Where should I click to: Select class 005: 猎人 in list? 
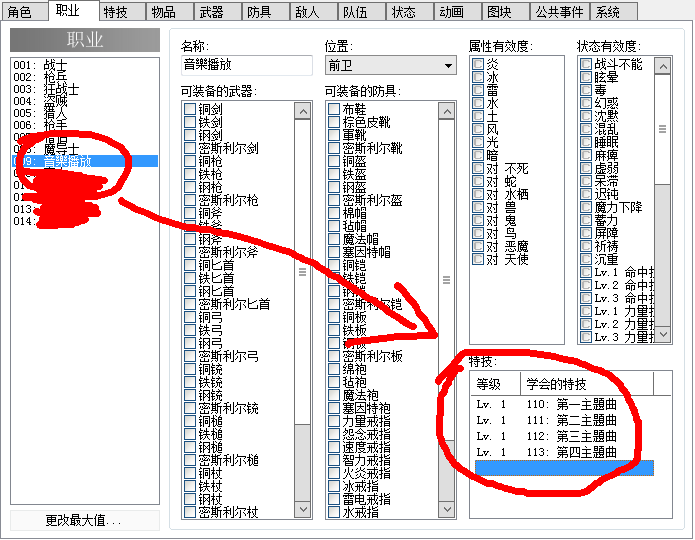[x=85, y=113]
